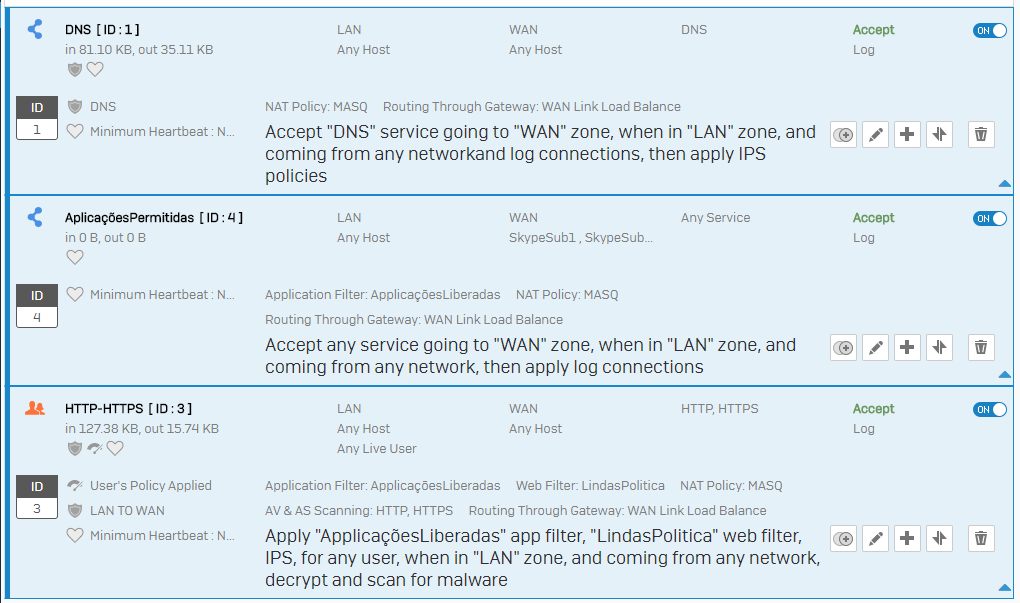Disable the AplicaçõesPermitidas rule toggle

tap(988, 218)
